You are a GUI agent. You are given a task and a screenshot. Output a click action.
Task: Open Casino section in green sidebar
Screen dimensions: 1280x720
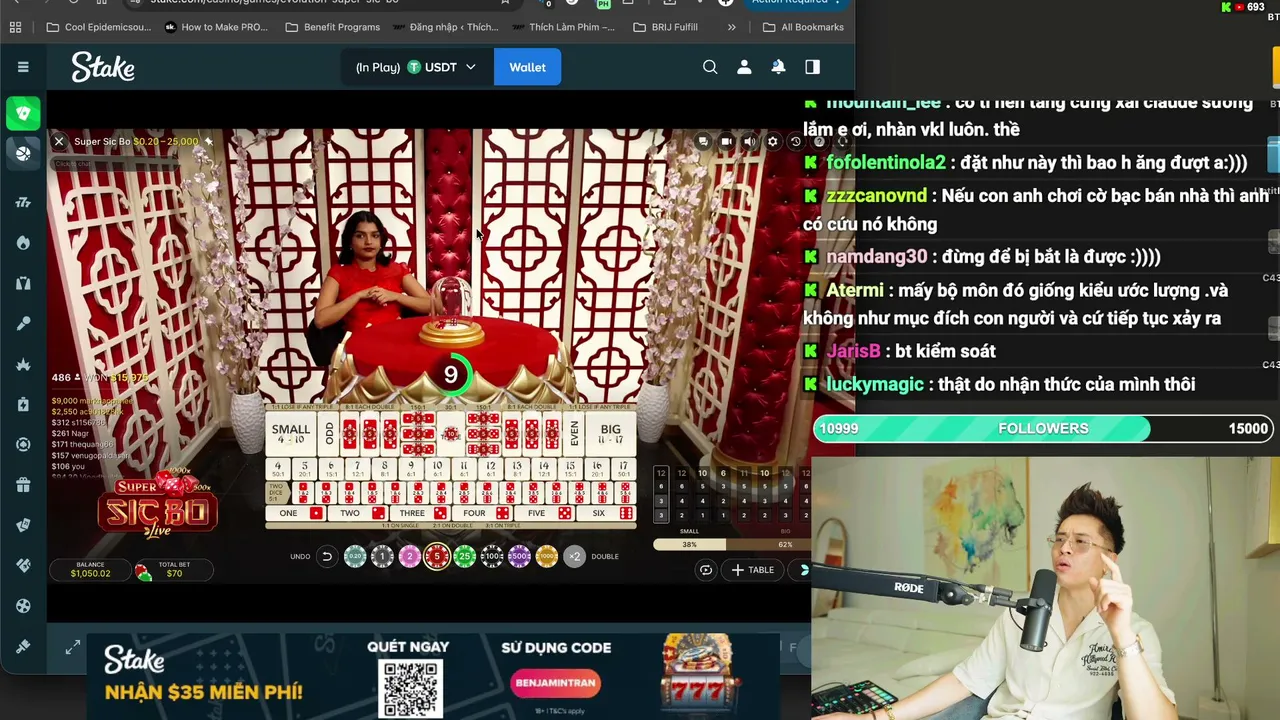point(23,113)
